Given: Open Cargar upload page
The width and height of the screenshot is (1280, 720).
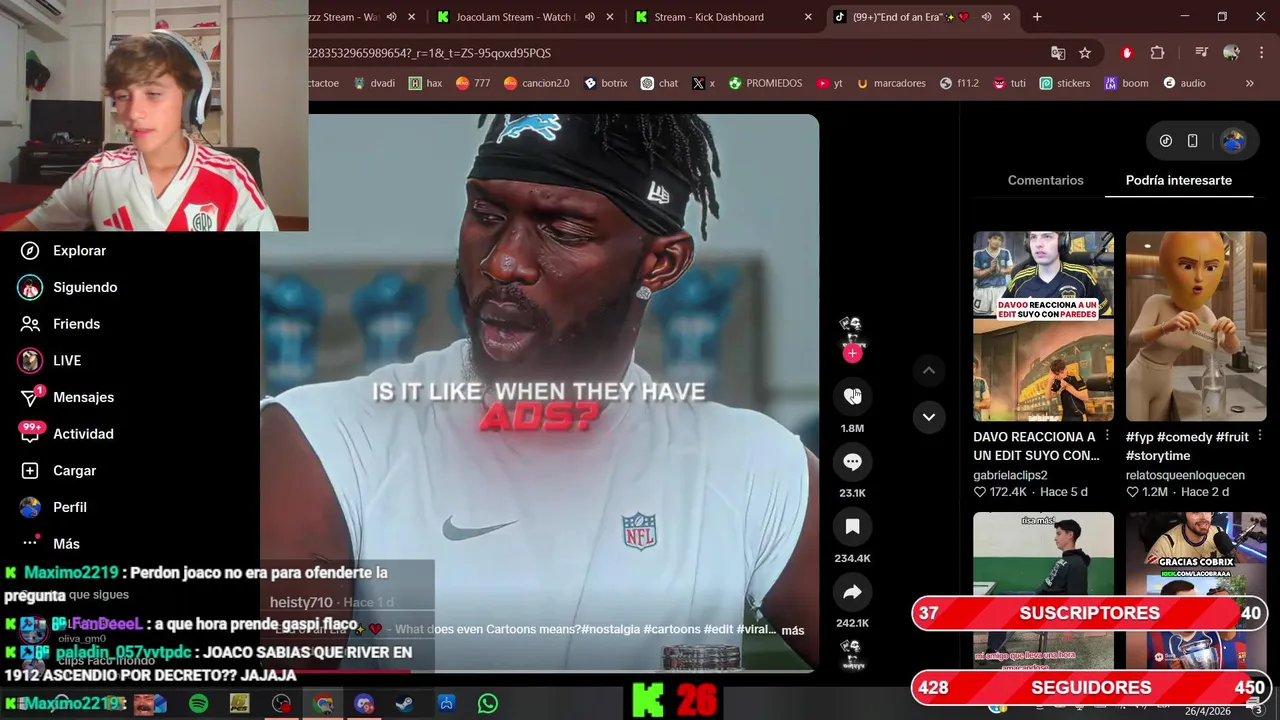Looking at the screenshot, I should 60,471.
